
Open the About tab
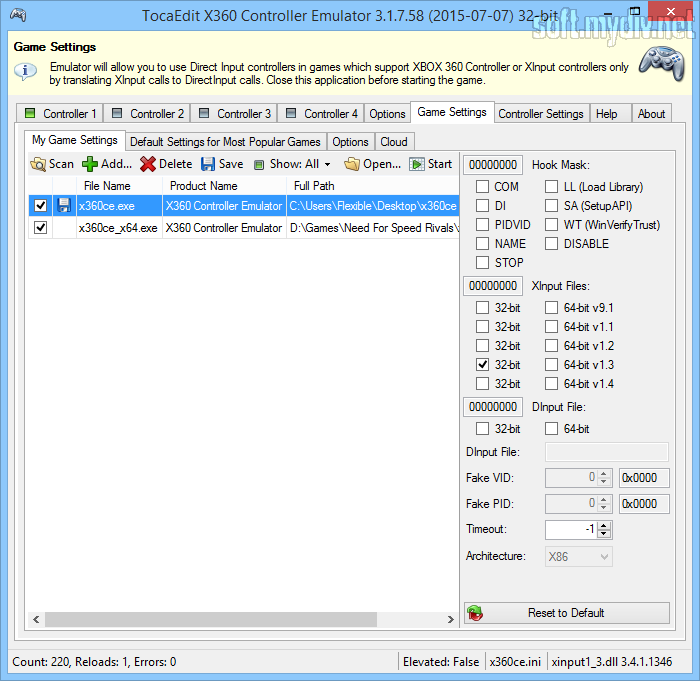pyautogui.click(x=651, y=114)
